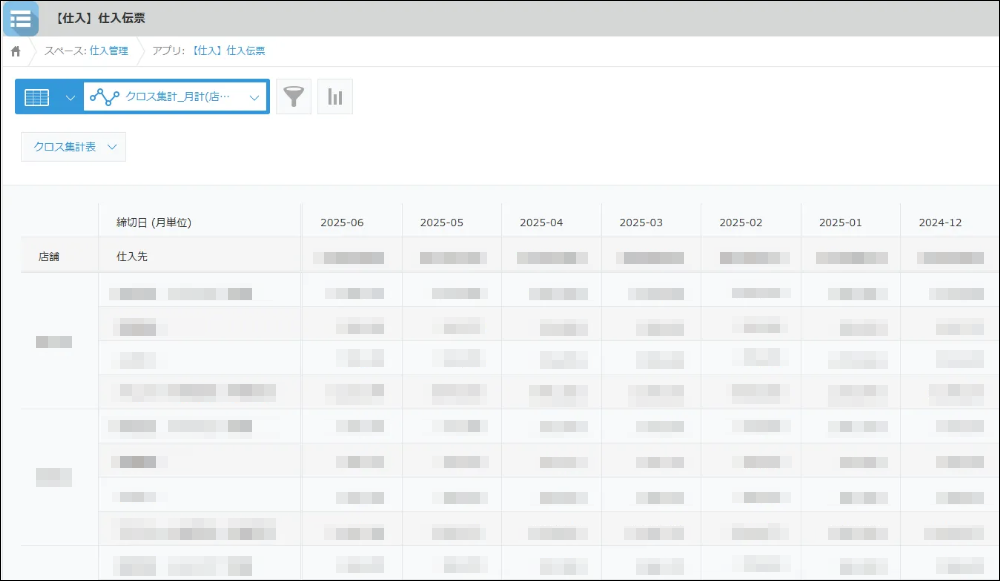Viewport: 1000px width, 581px height.
Task: Click the 仕入先 header cell
Action: click(x=133, y=257)
